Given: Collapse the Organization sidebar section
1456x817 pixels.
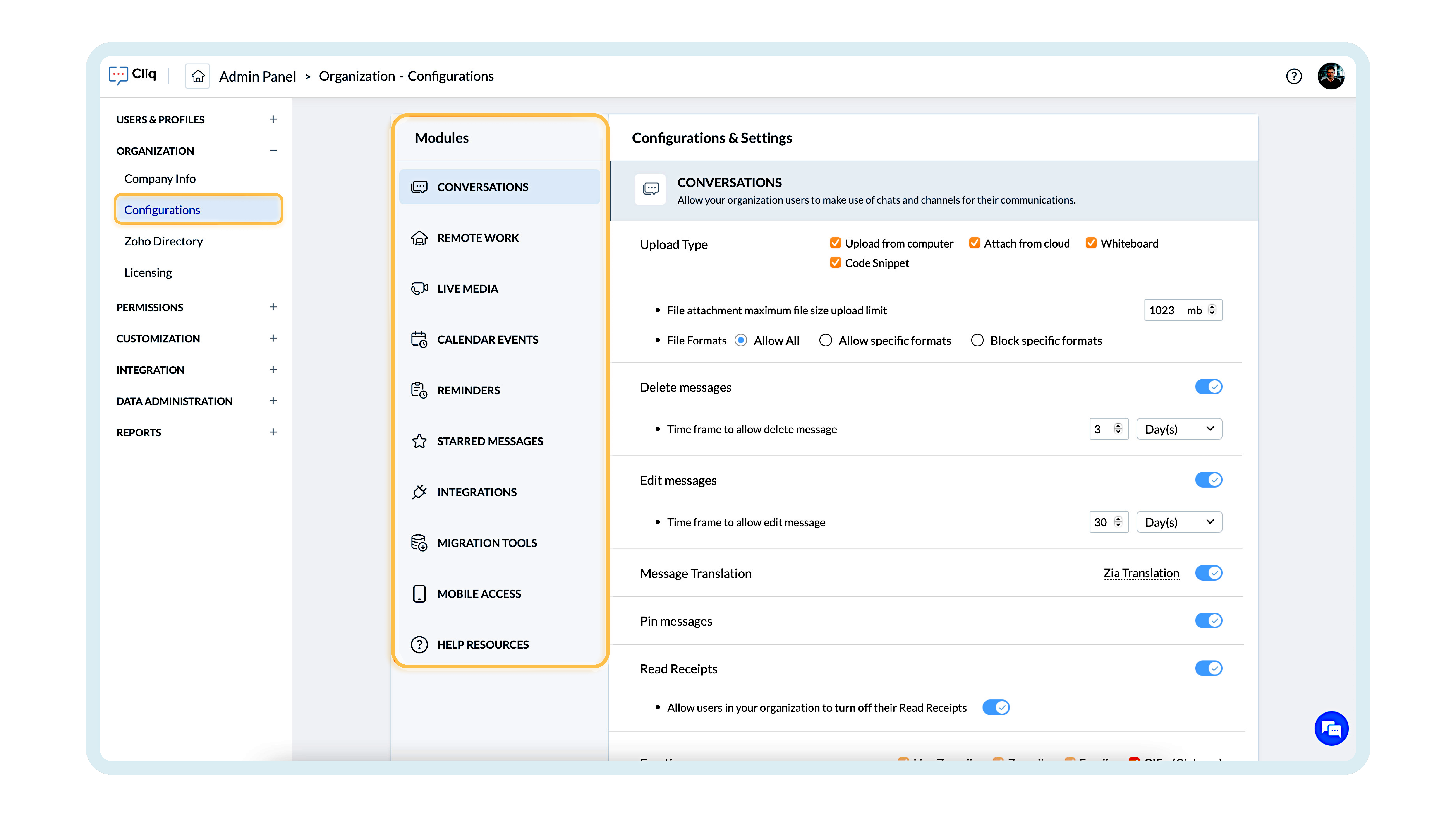Looking at the screenshot, I should [x=273, y=150].
